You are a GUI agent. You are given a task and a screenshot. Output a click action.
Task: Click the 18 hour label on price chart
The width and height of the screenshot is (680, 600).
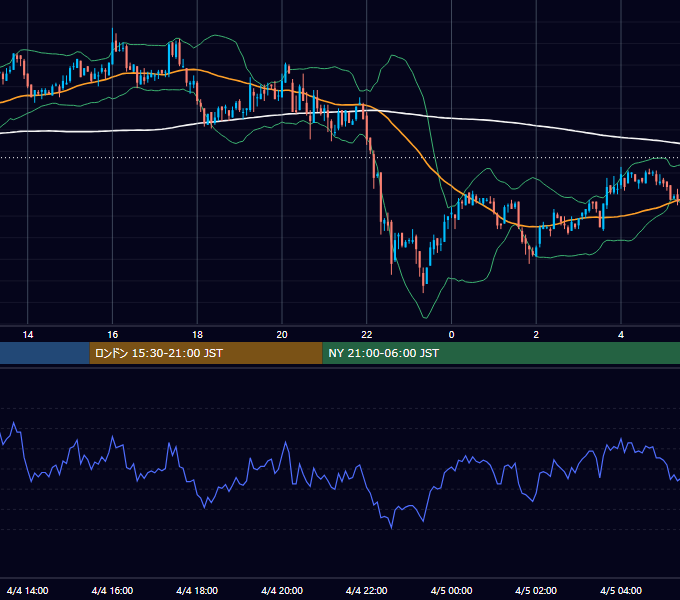[x=197, y=335]
